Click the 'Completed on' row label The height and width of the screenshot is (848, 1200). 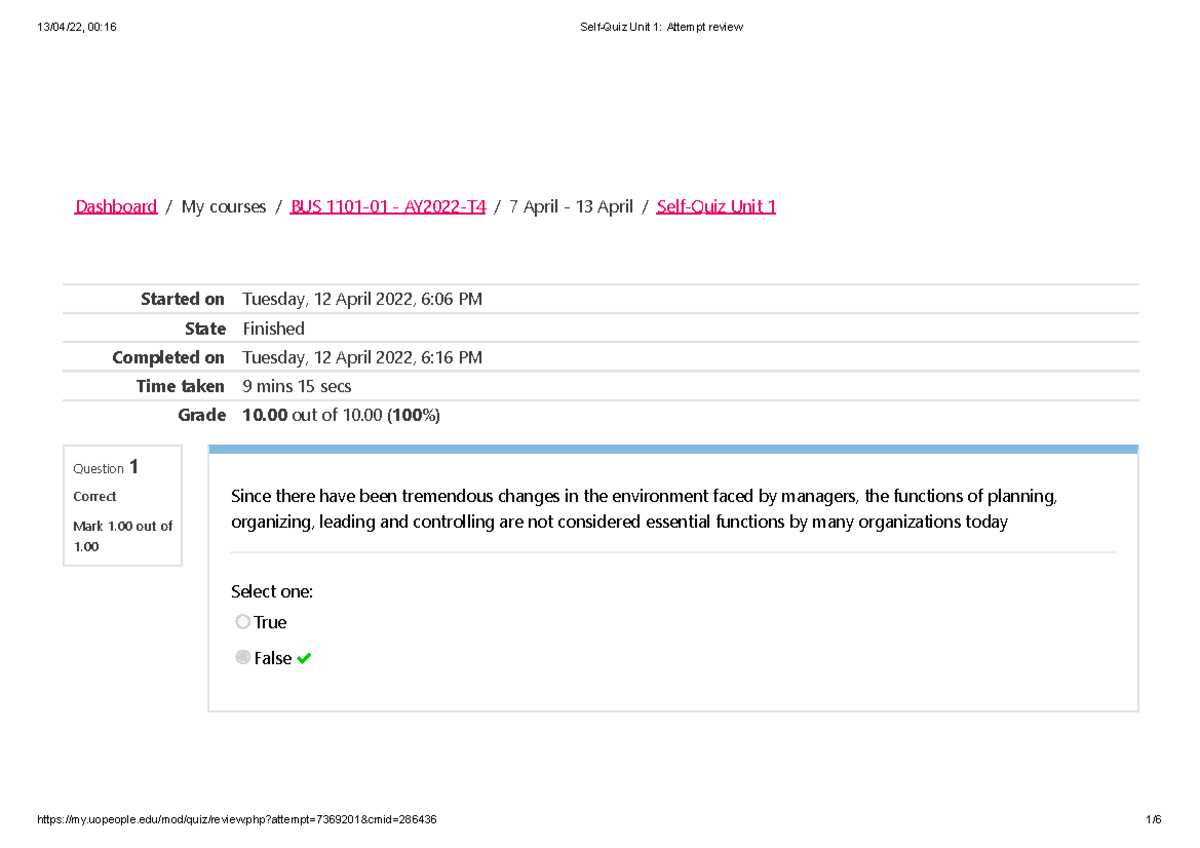pos(168,357)
